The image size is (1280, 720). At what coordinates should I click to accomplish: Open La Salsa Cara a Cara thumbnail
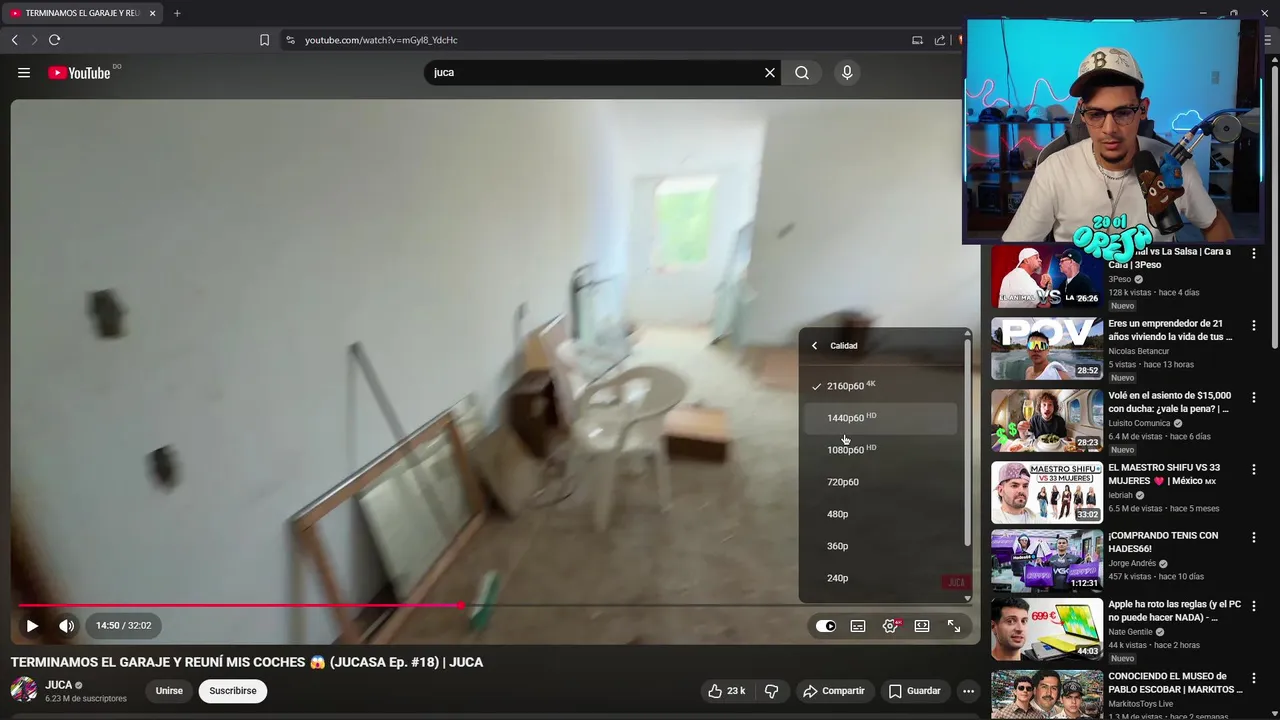(x=1047, y=277)
